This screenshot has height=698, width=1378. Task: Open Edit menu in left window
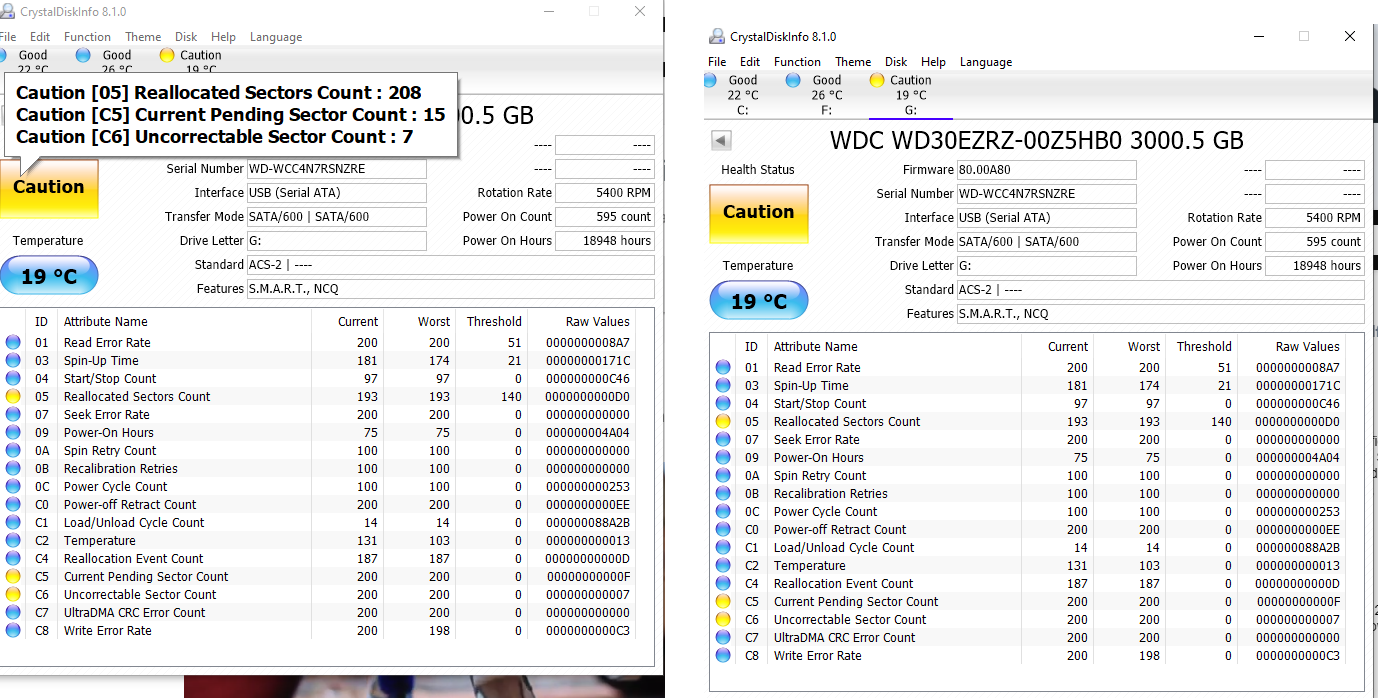40,37
